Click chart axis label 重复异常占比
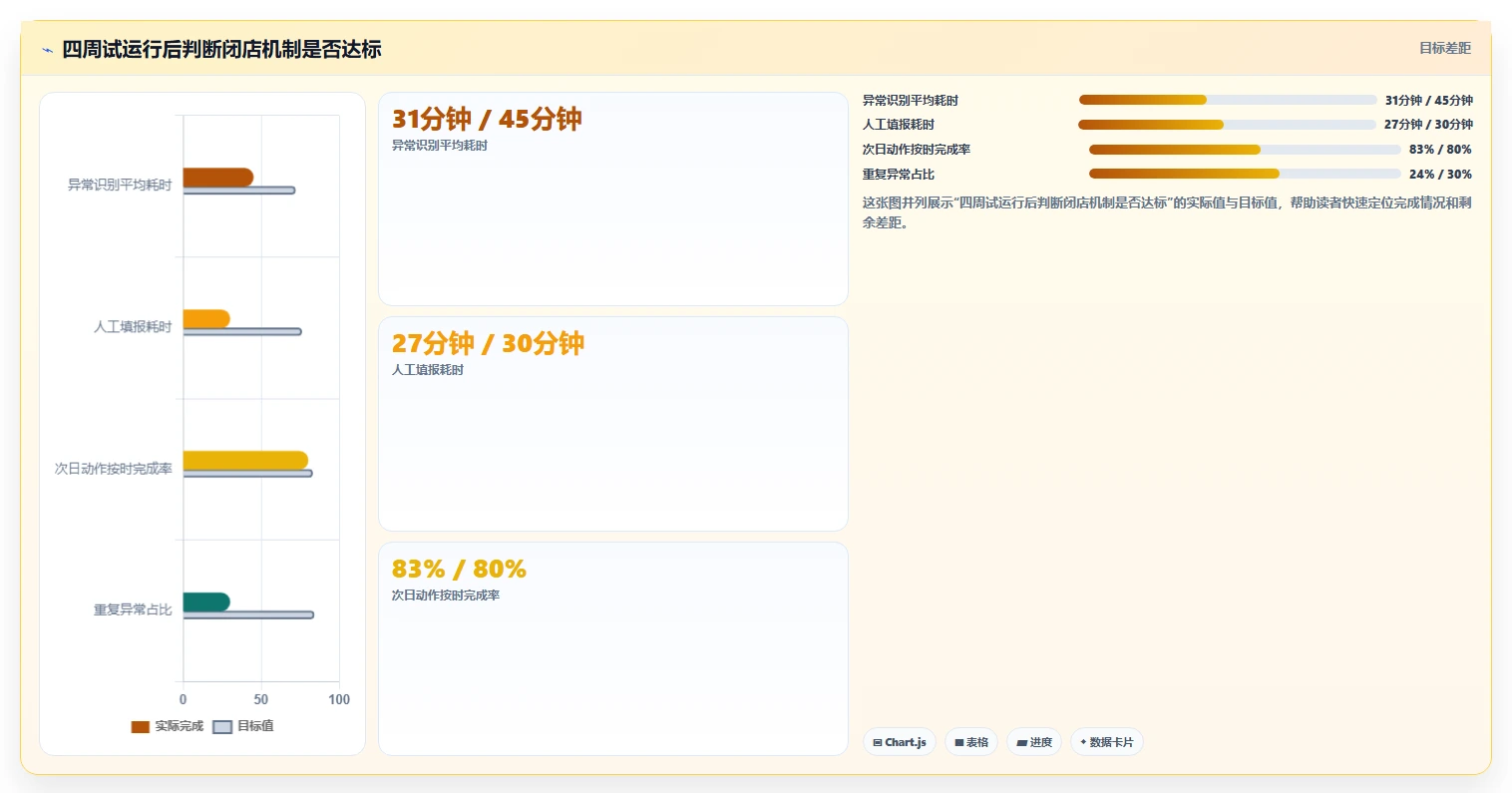This screenshot has width=1512, height=793. click(133, 609)
